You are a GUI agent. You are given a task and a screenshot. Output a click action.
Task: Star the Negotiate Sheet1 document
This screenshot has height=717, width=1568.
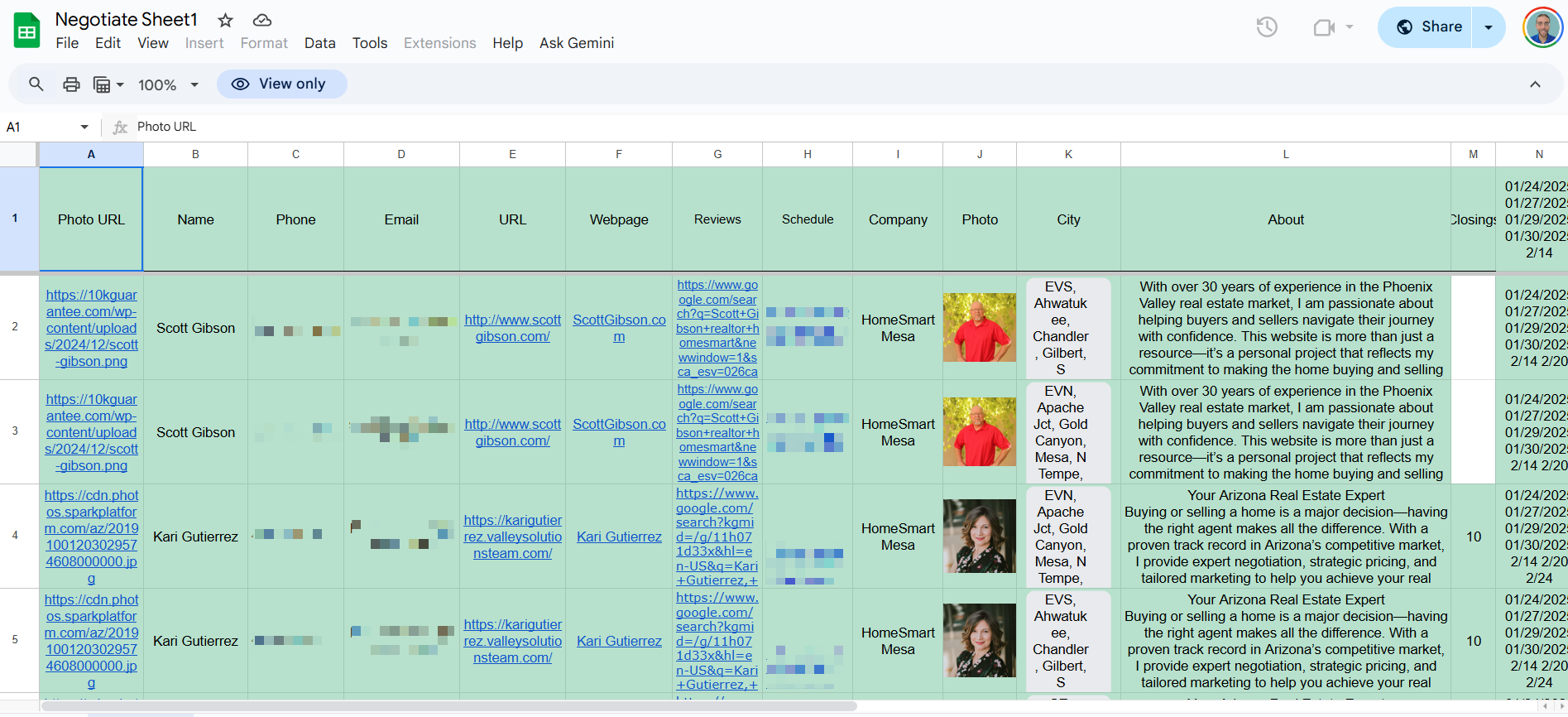coord(225,20)
